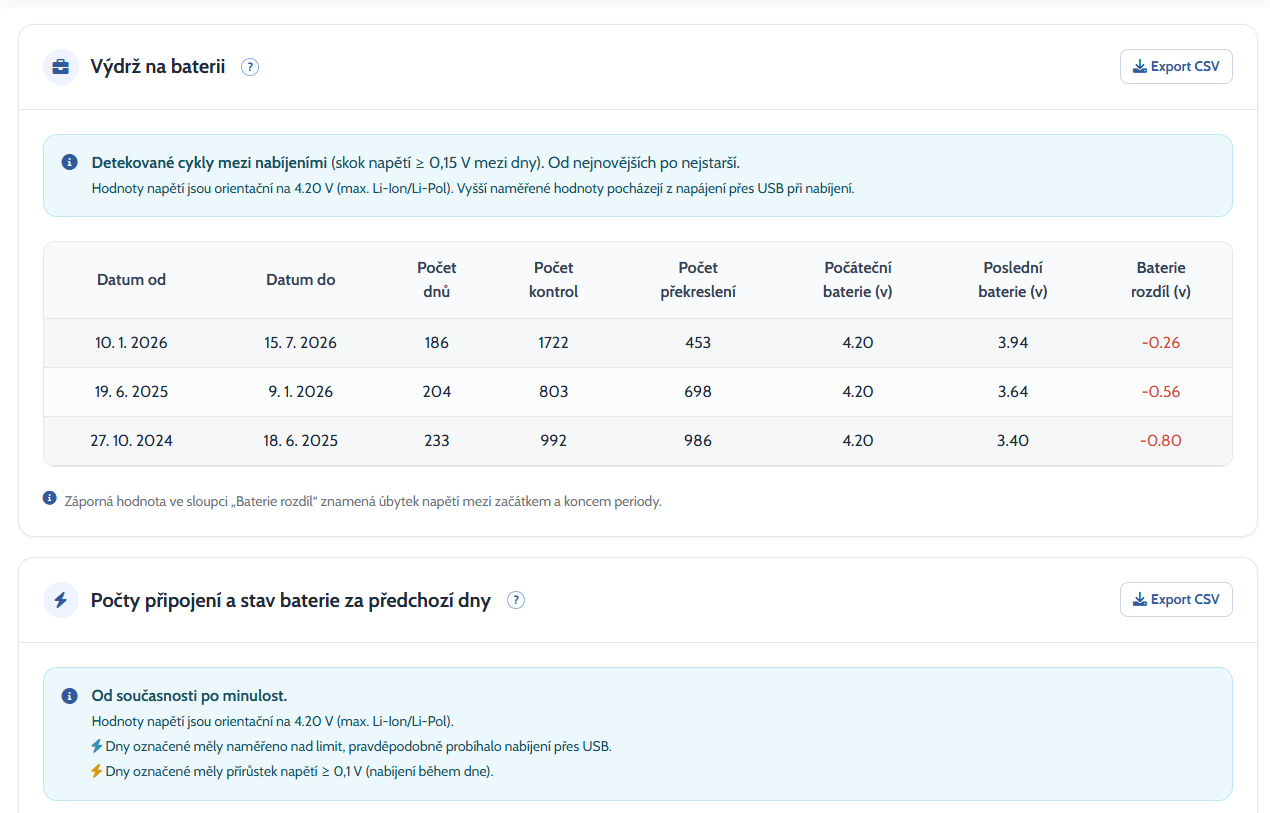The image size is (1270, 813).
Task: Click the orange bolt icon for voltage increase days
Action: point(97,771)
